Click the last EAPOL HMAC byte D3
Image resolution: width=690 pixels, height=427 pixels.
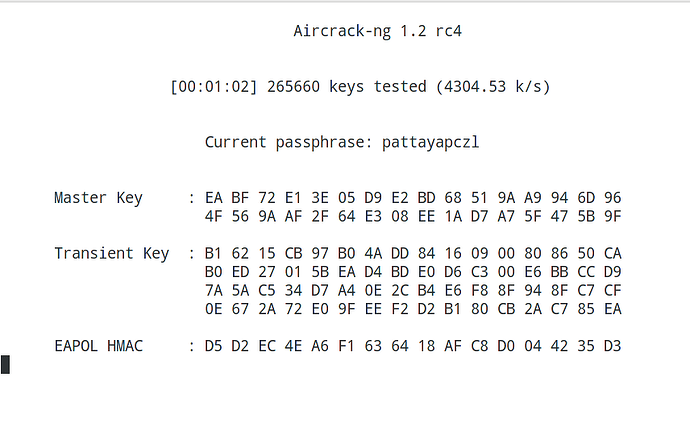pos(612,346)
